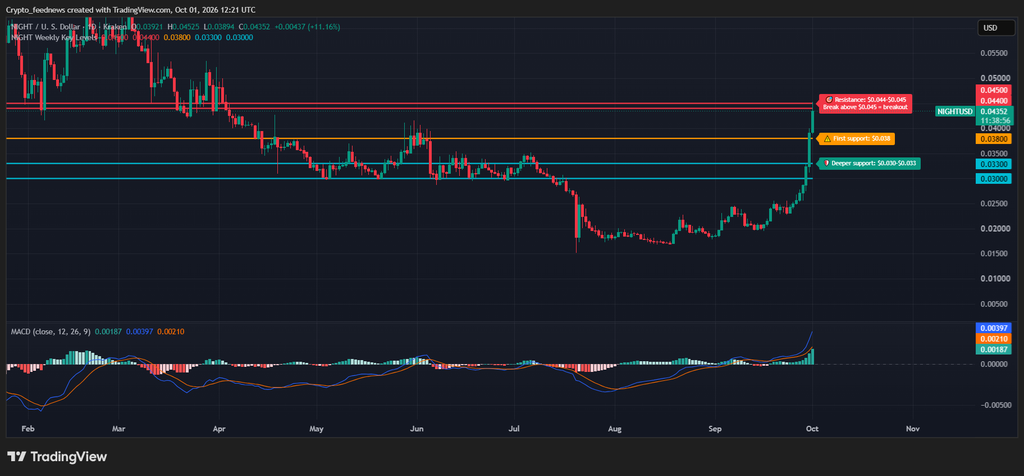
Task: Click the Oct label on time axis
Action: click(812, 429)
